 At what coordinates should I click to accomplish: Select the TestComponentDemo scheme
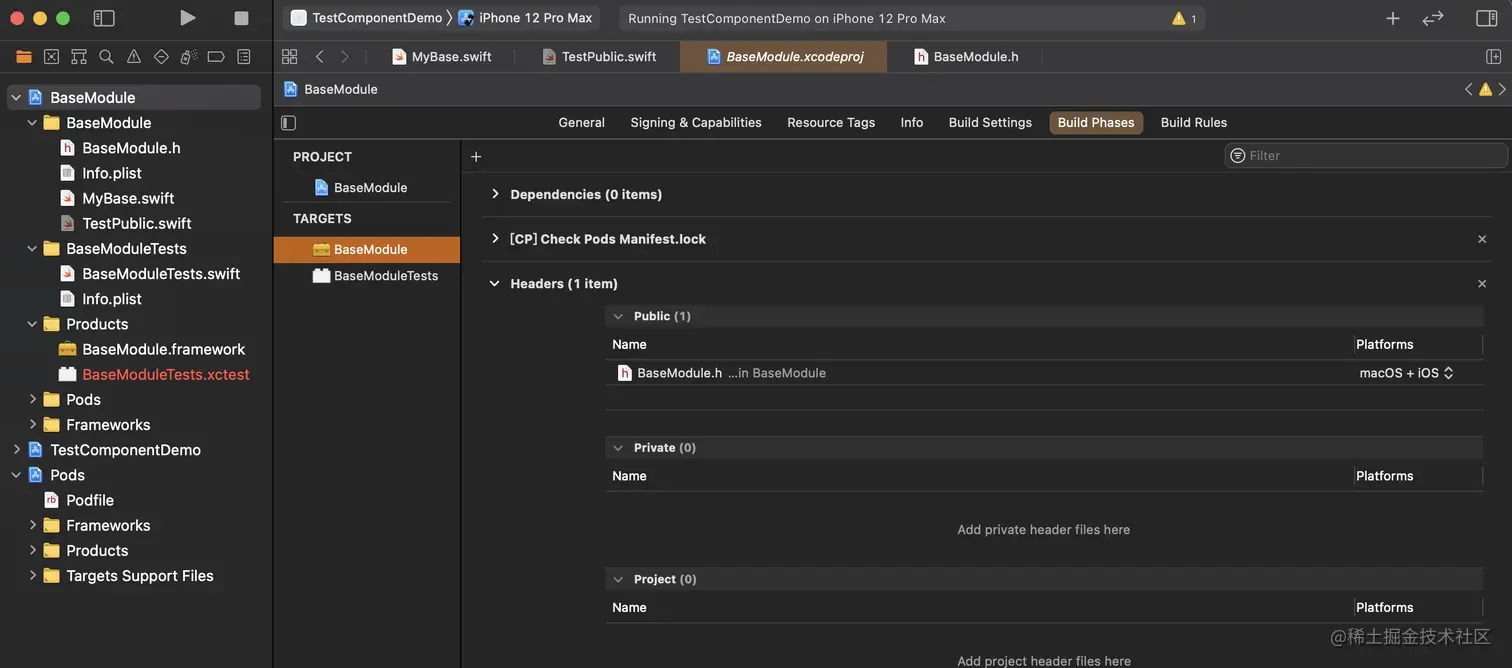[367, 18]
